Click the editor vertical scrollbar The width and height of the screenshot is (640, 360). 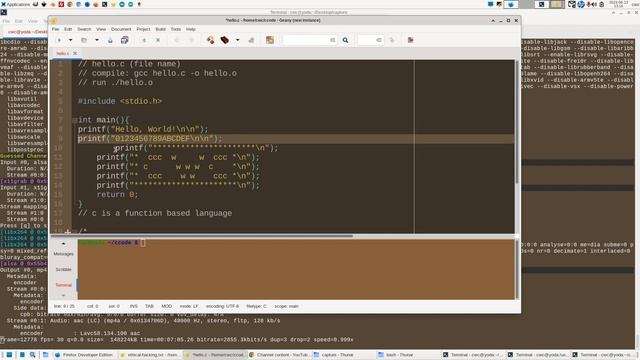[x=517, y=122]
